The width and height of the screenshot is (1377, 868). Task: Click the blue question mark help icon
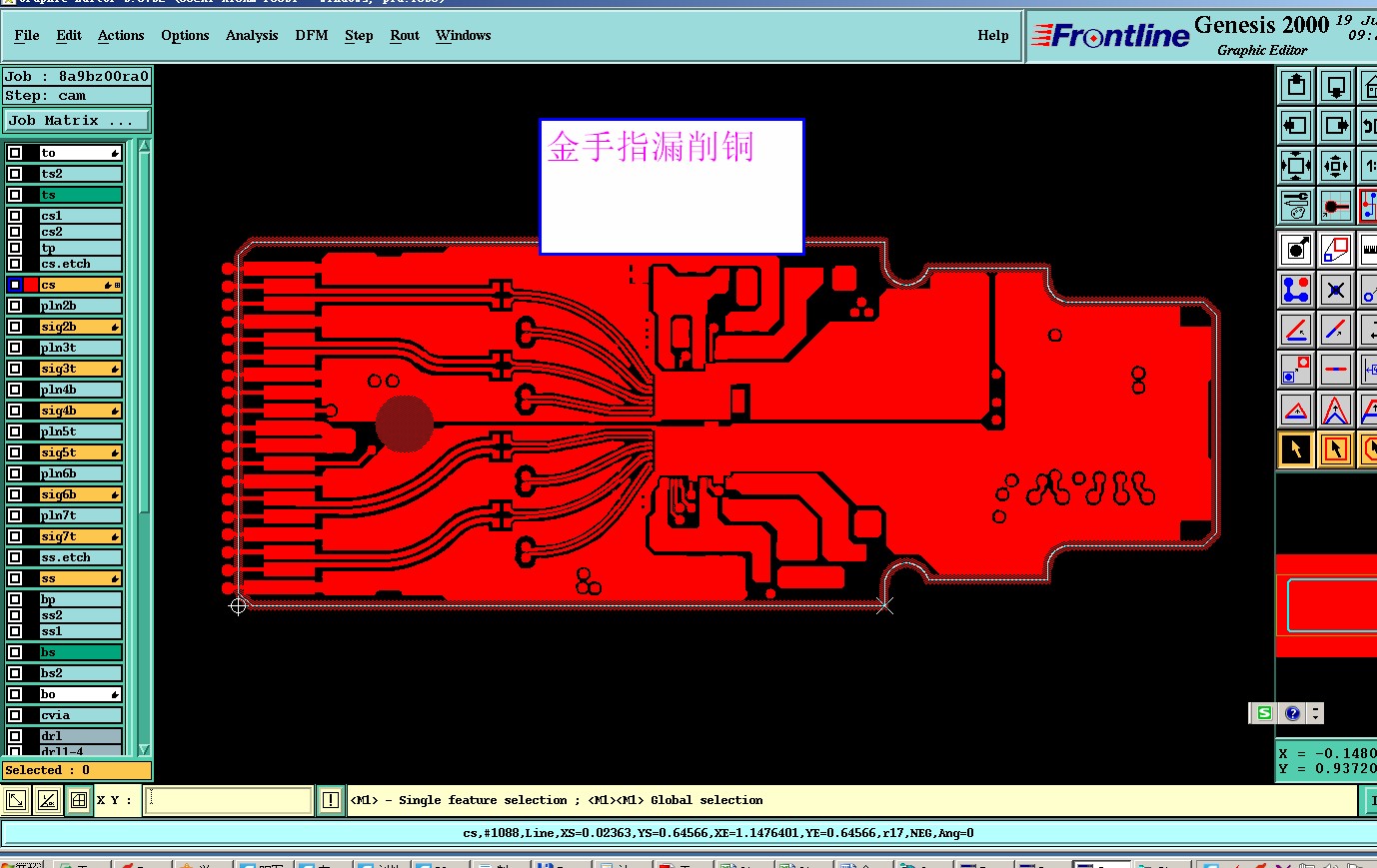[1293, 713]
